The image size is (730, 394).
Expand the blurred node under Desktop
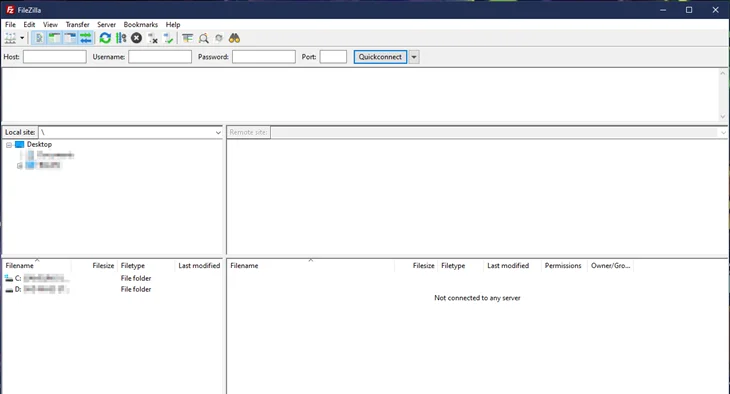(x=20, y=165)
